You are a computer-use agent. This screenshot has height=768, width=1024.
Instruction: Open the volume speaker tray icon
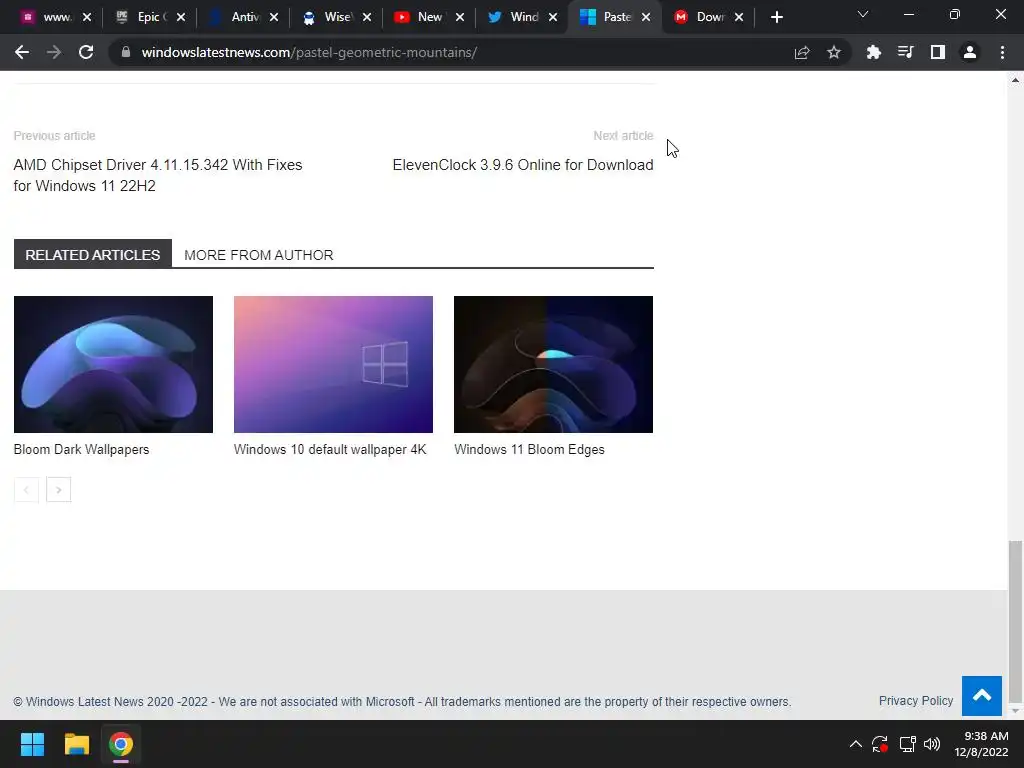932,744
